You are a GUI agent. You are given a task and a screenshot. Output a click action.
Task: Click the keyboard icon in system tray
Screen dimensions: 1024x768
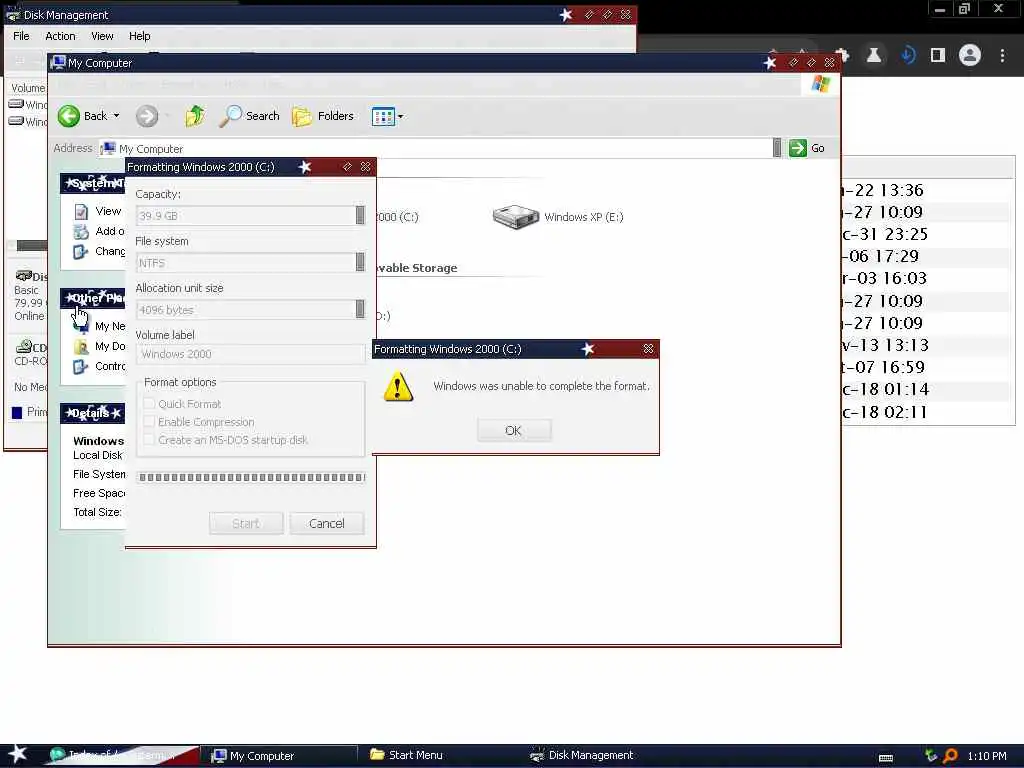(886, 757)
